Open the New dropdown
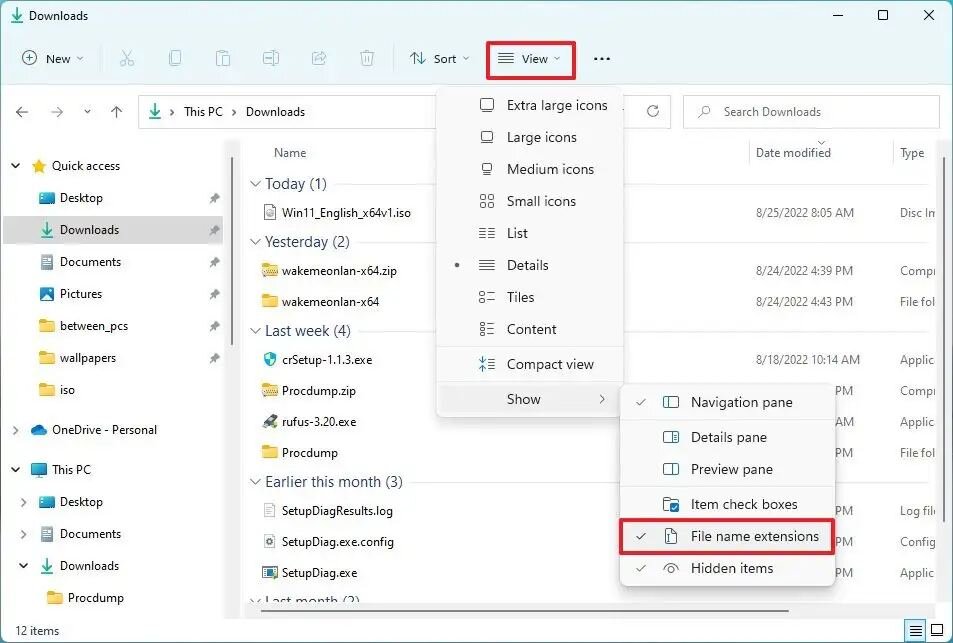The width and height of the screenshot is (953, 643). click(52, 58)
